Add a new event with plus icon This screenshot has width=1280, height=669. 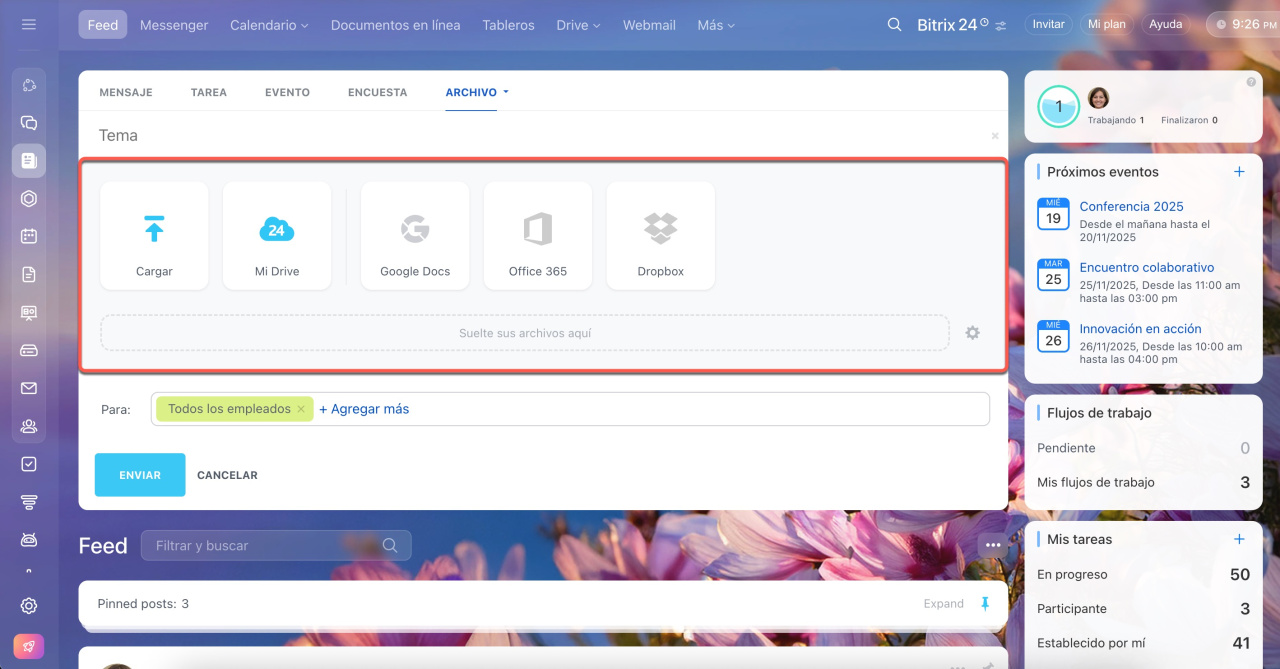tap(1239, 172)
